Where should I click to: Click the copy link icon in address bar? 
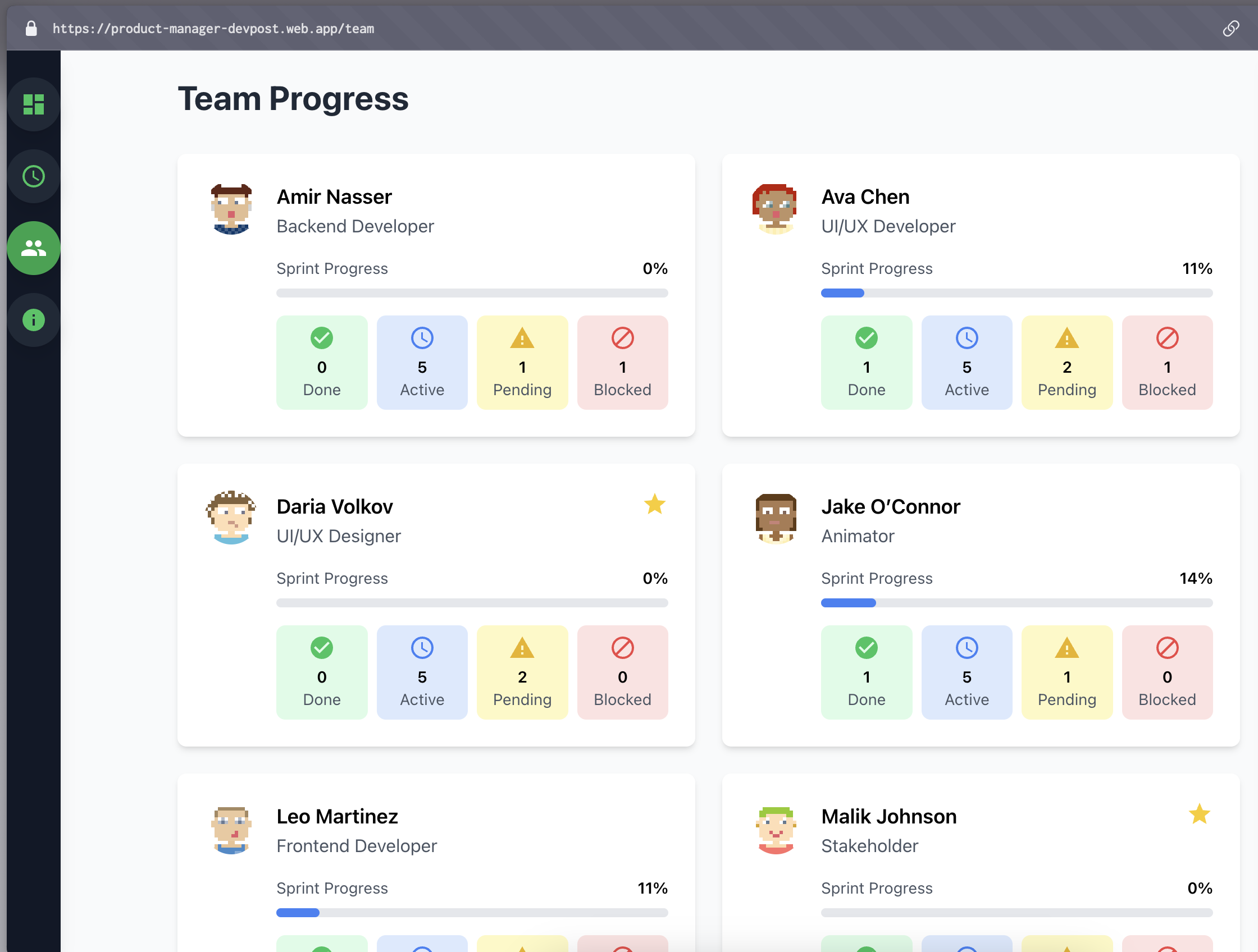pyautogui.click(x=1230, y=29)
